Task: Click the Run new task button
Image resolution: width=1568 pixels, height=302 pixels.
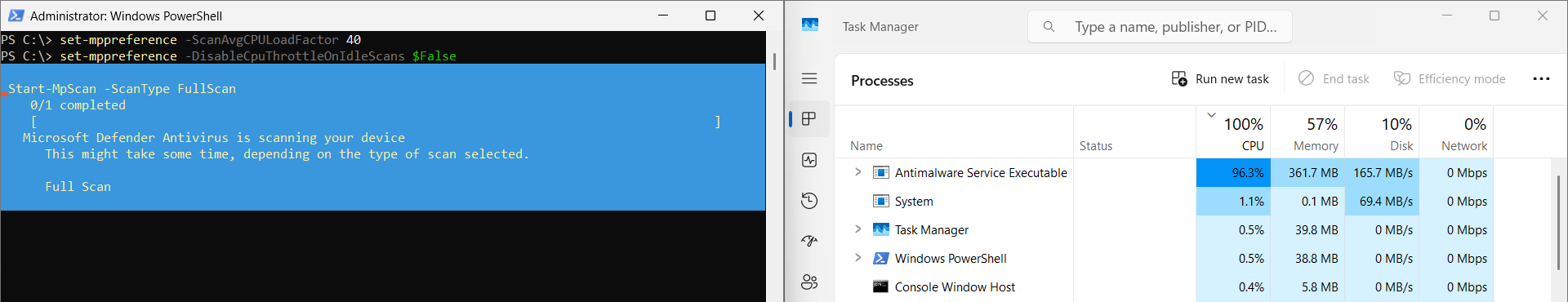Action: click(1220, 78)
